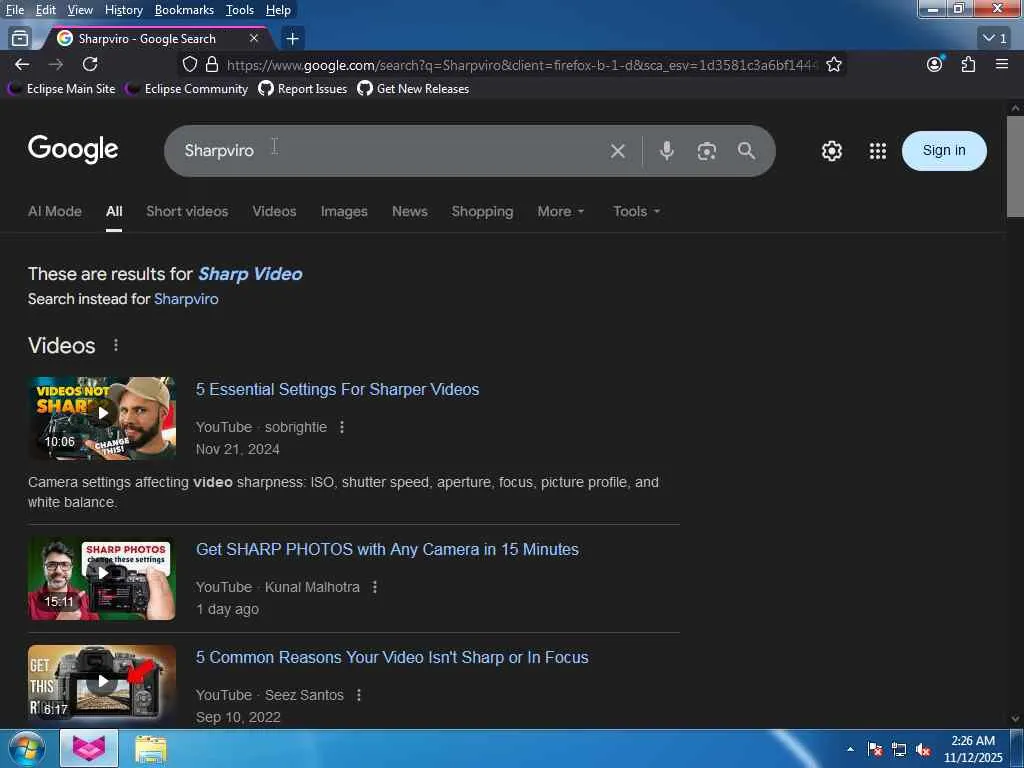Open Get New Releases bookmark
1024x768 pixels.
coord(413,89)
